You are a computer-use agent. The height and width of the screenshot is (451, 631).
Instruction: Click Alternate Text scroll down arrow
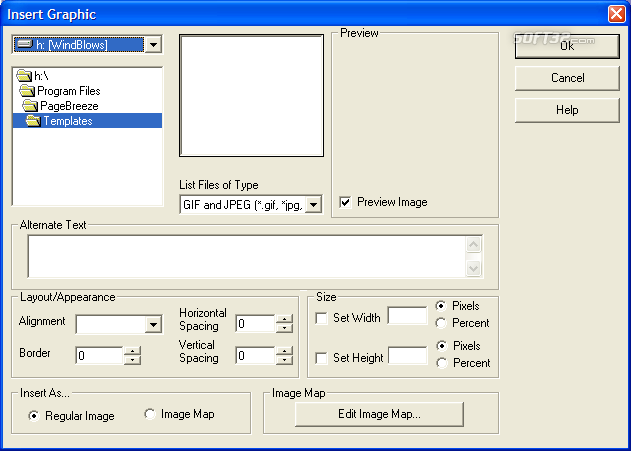pyautogui.click(x=474, y=268)
